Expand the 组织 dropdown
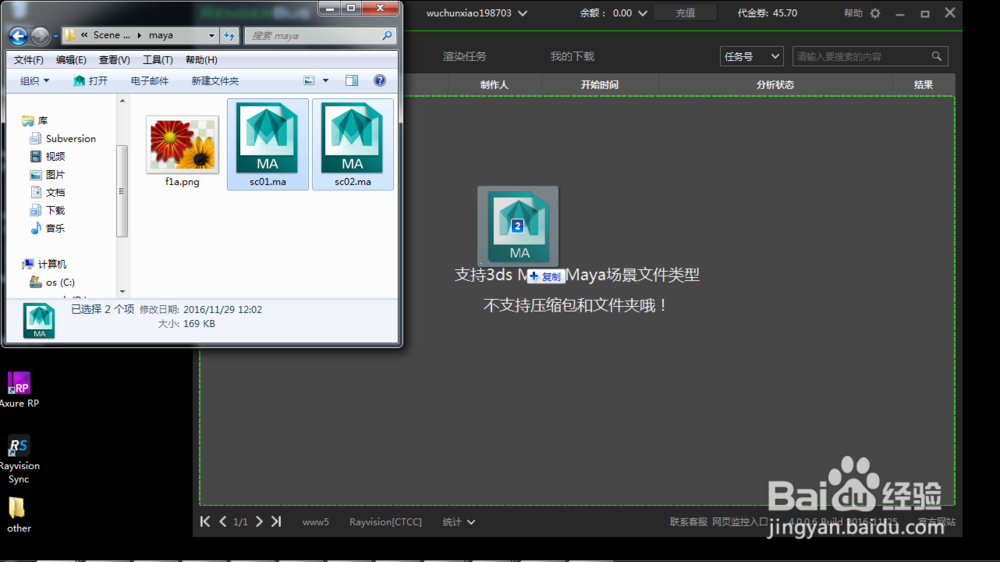The width and height of the screenshot is (1000, 562). [x=34, y=80]
